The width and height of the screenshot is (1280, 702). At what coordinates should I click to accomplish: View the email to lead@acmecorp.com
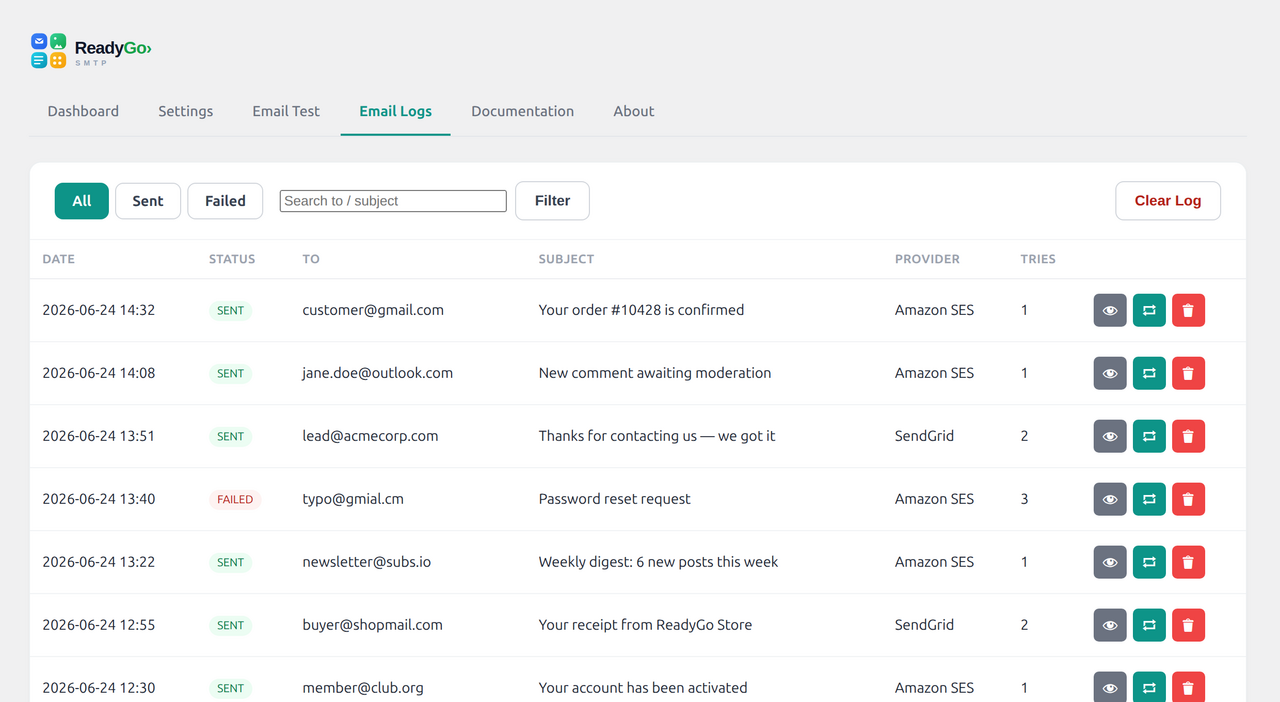[x=1110, y=436]
